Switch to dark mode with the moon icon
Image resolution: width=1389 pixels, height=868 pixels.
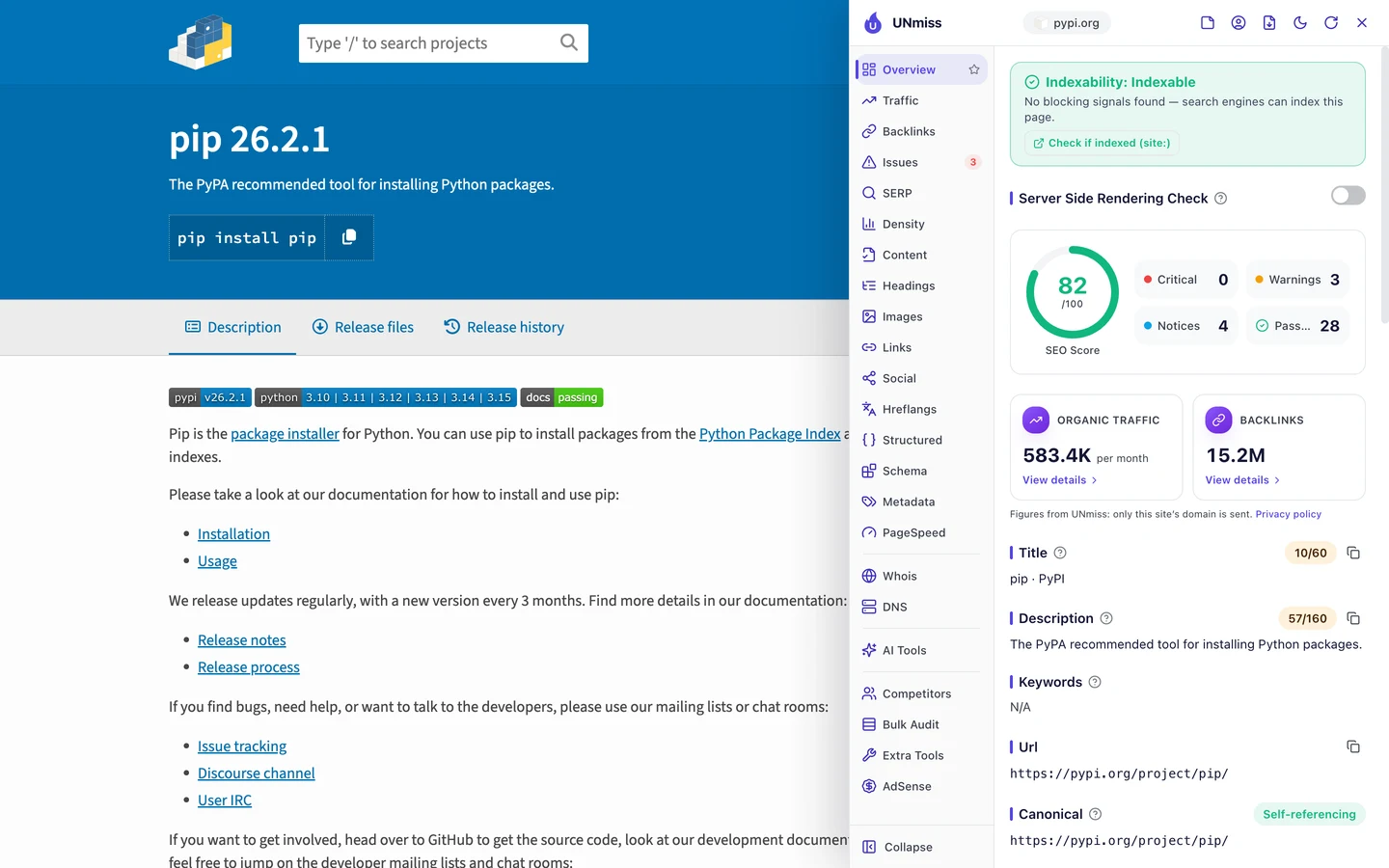1300,23
